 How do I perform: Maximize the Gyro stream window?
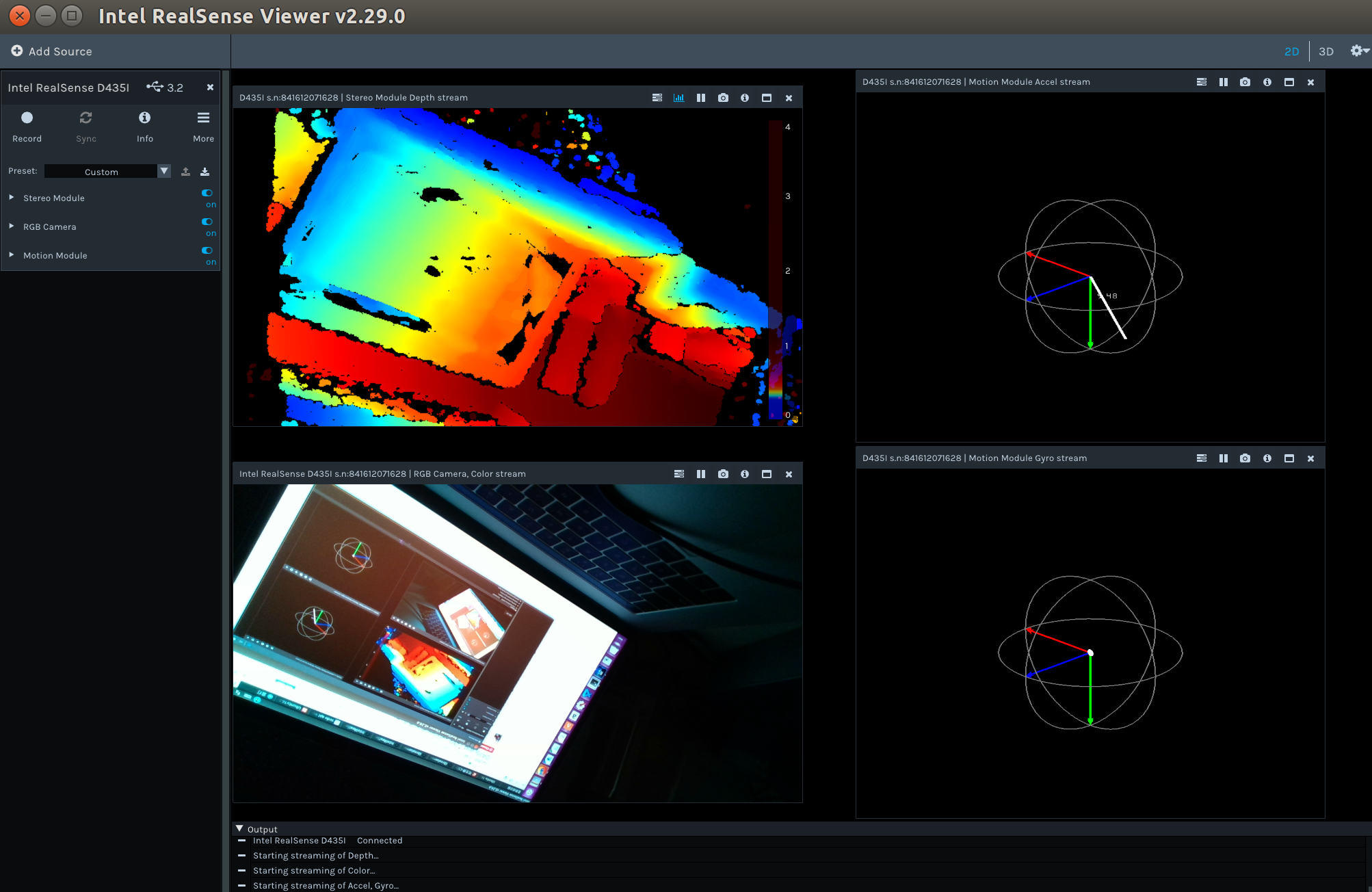1289,458
